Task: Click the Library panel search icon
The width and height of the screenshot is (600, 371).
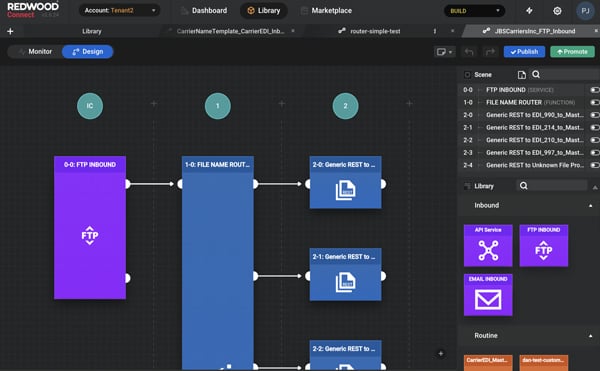Action: [523, 186]
